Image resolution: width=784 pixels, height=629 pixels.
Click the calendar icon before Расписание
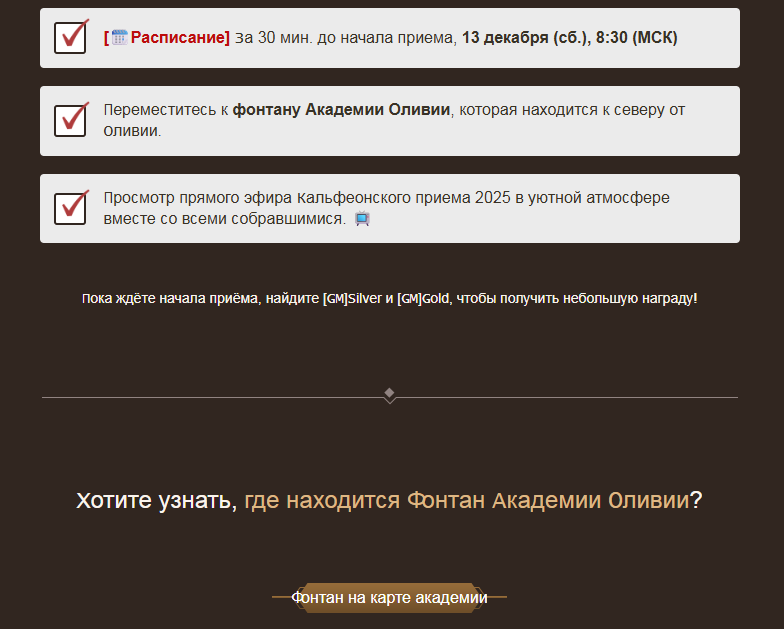click(120, 38)
